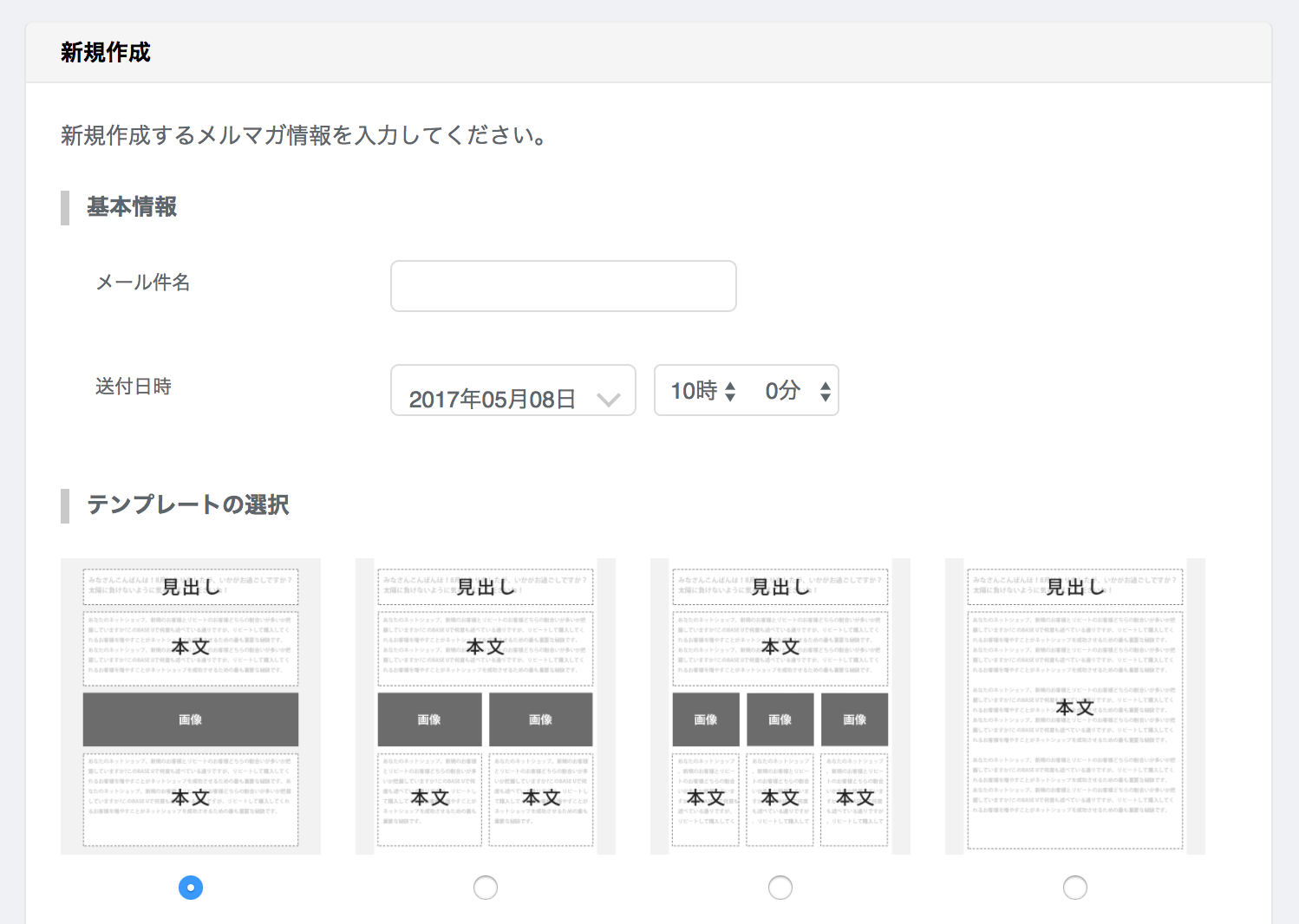Image resolution: width=1299 pixels, height=924 pixels.
Task: Click the 基本情報 section heading
Action: click(x=132, y=207)
